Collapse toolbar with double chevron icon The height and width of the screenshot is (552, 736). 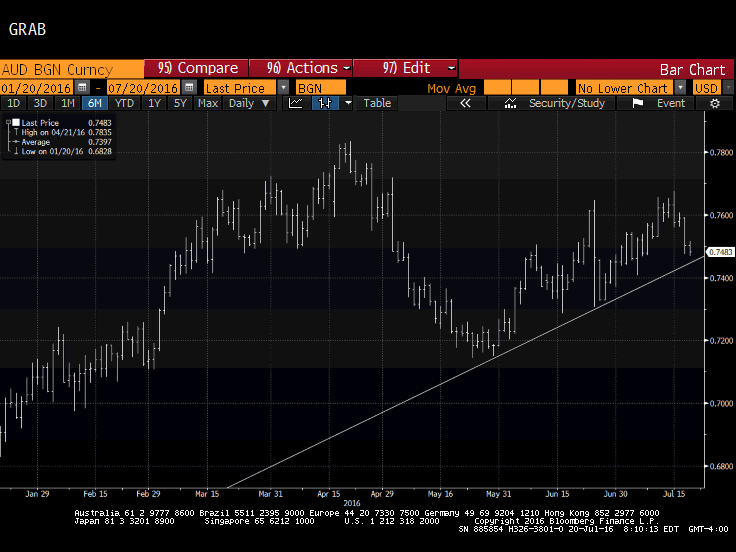click(465, 103)
